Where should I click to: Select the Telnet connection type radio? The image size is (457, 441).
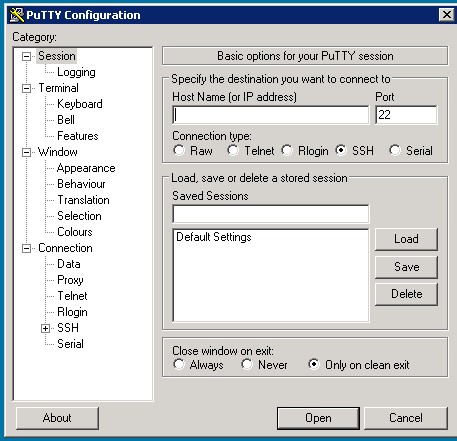click(233, 150)
